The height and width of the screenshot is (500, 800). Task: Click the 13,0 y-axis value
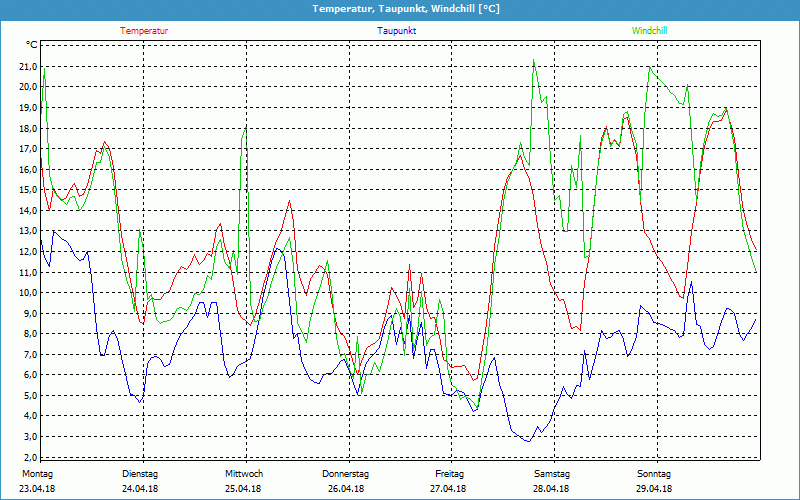click(x=29, y=231)
